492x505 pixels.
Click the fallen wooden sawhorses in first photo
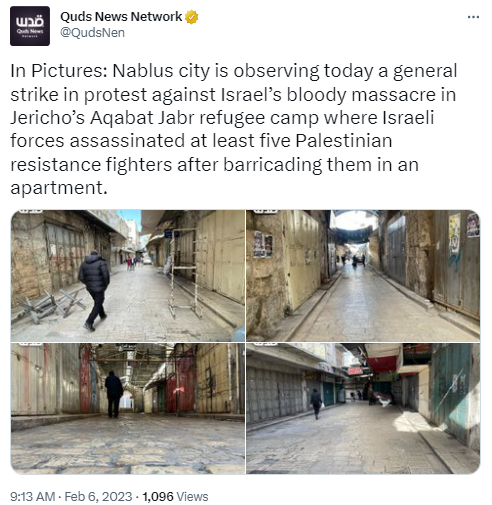[51, 305]
